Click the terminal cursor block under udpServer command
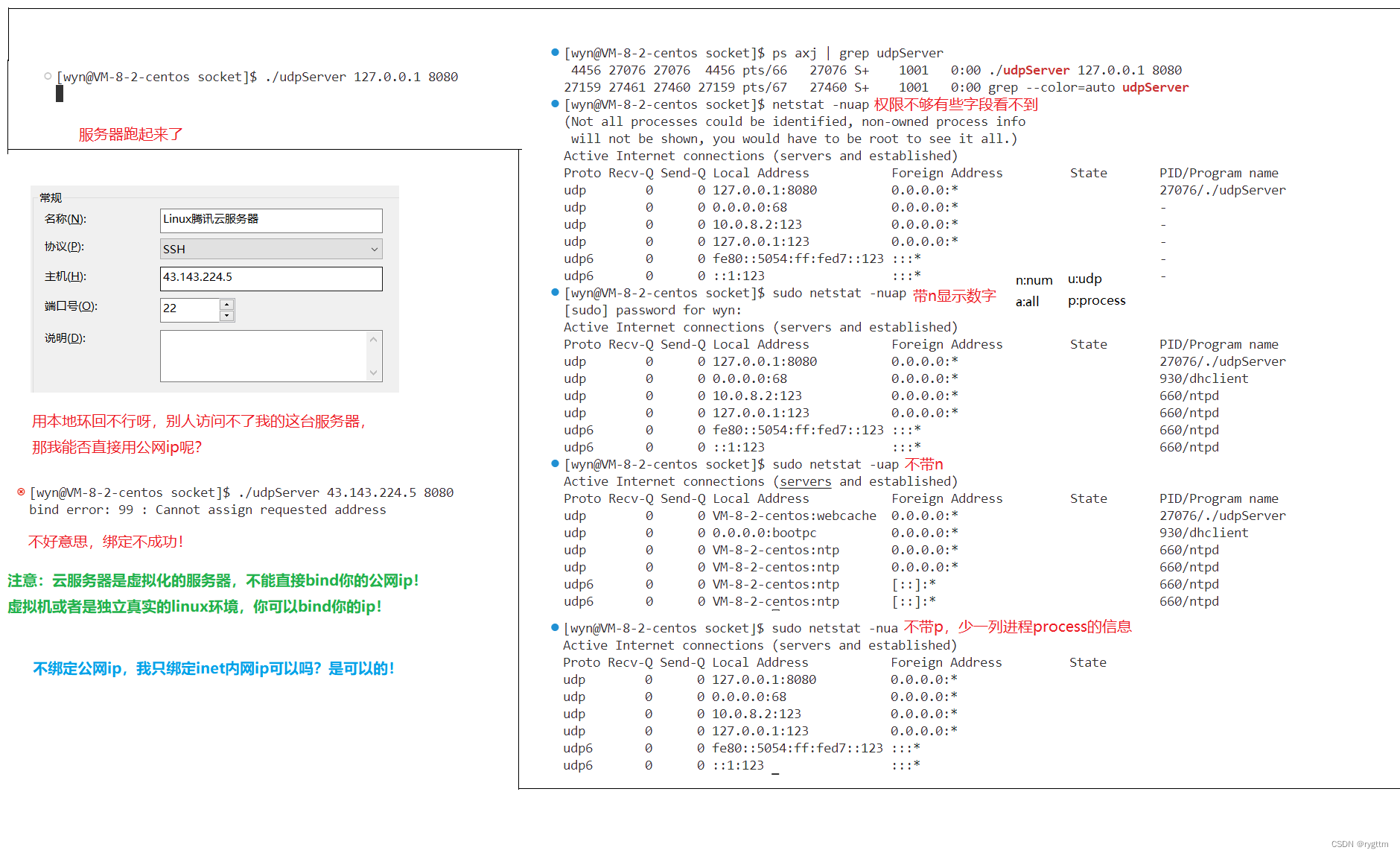 (60, 94)
